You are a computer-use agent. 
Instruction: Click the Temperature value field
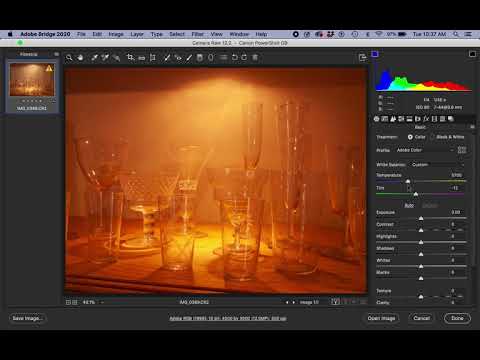pos(456,175)
